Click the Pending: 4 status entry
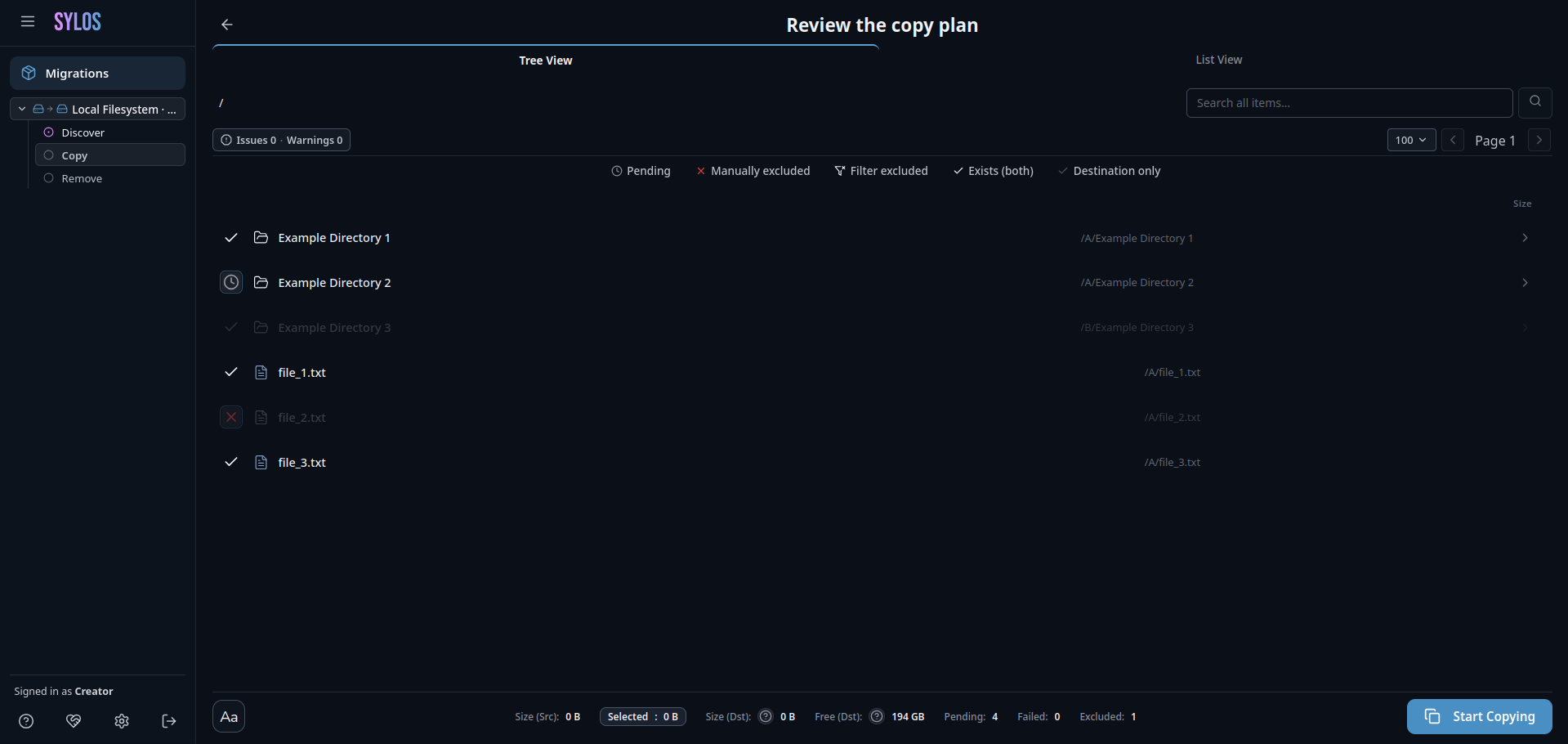The width and height of the screenshot is (1568, 744). [x=971, y=716]
